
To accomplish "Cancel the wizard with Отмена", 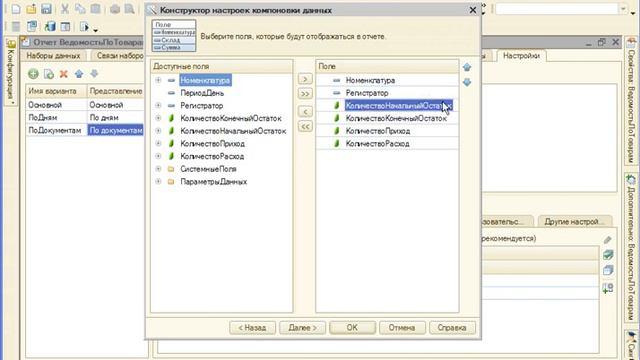I will tap(402, 328).
